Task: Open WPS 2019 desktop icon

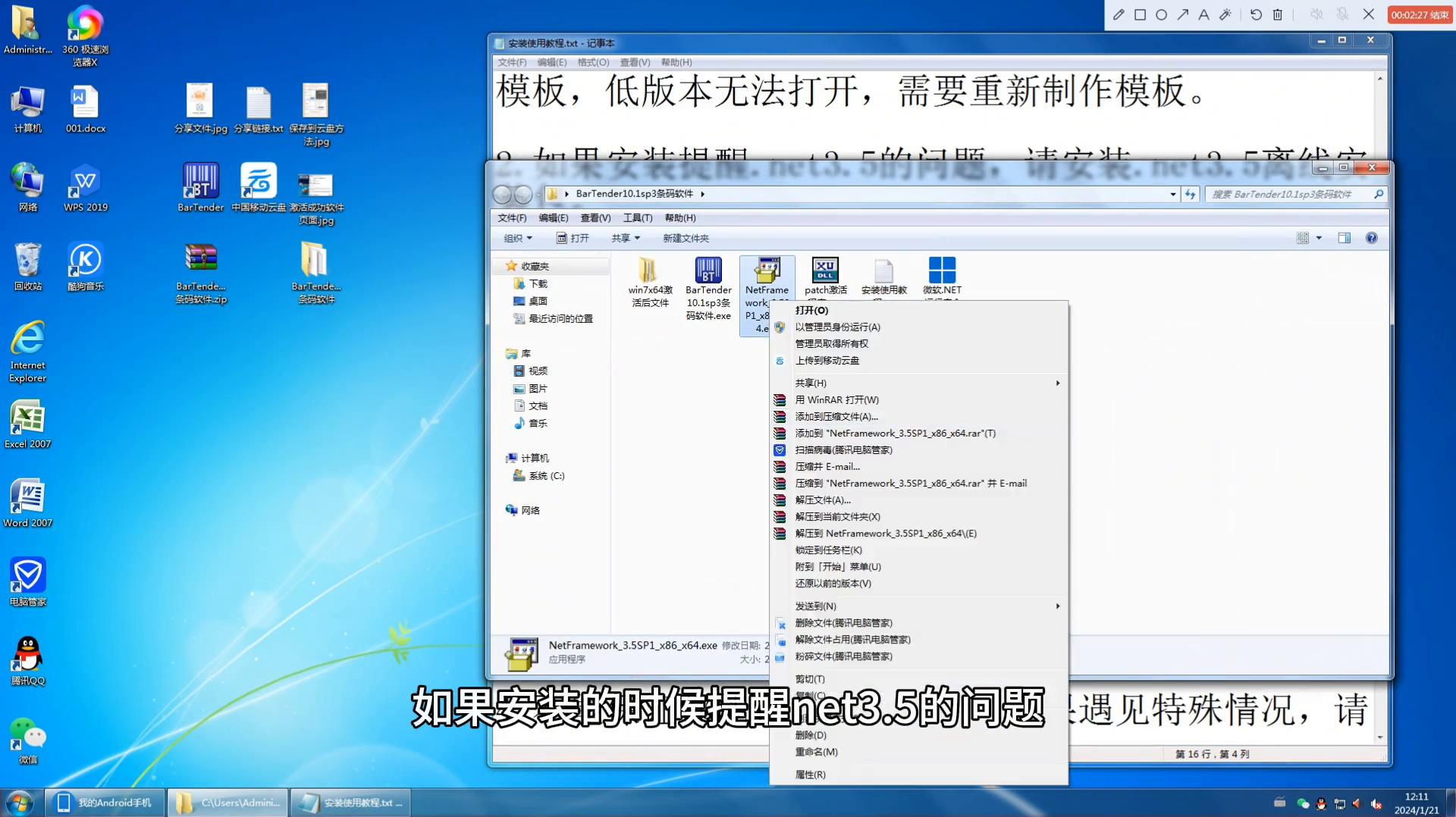Action: (85, 187)
